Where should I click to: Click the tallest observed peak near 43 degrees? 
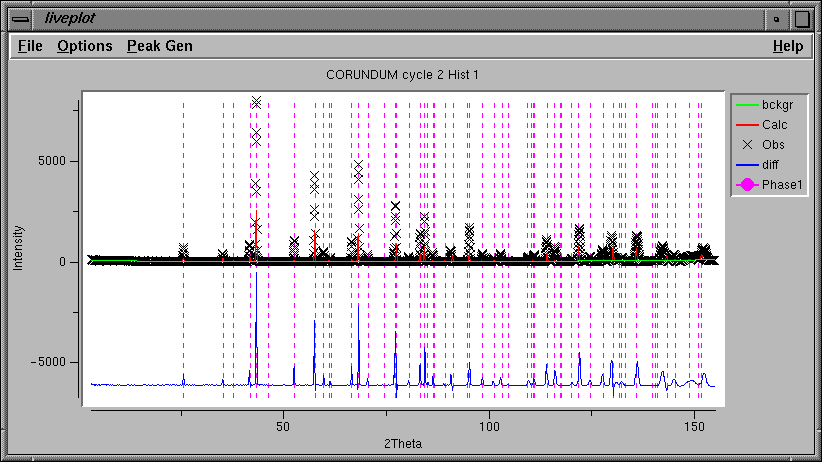coord(256,102)
